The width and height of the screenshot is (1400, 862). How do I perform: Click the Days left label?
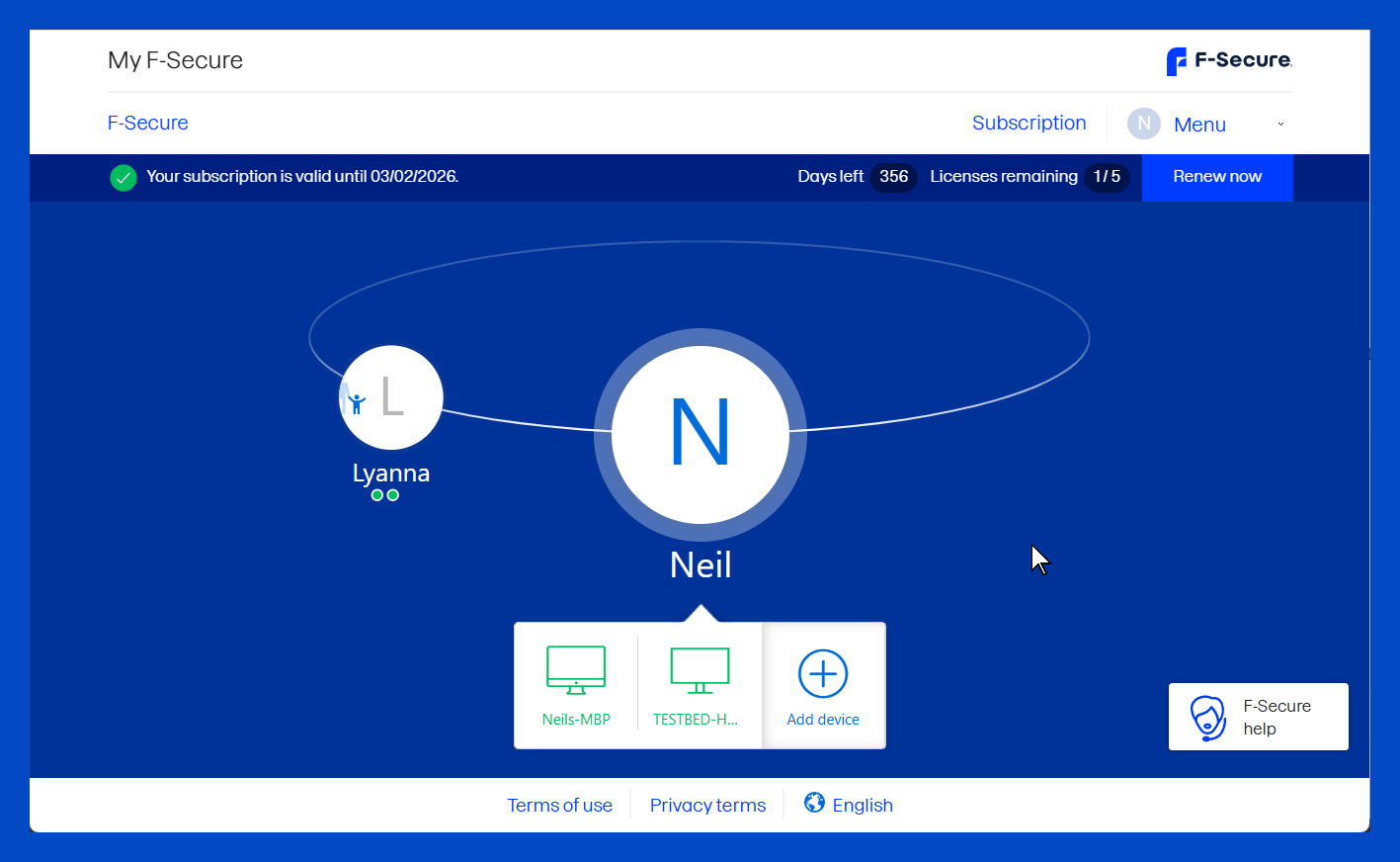coord(831,177)
